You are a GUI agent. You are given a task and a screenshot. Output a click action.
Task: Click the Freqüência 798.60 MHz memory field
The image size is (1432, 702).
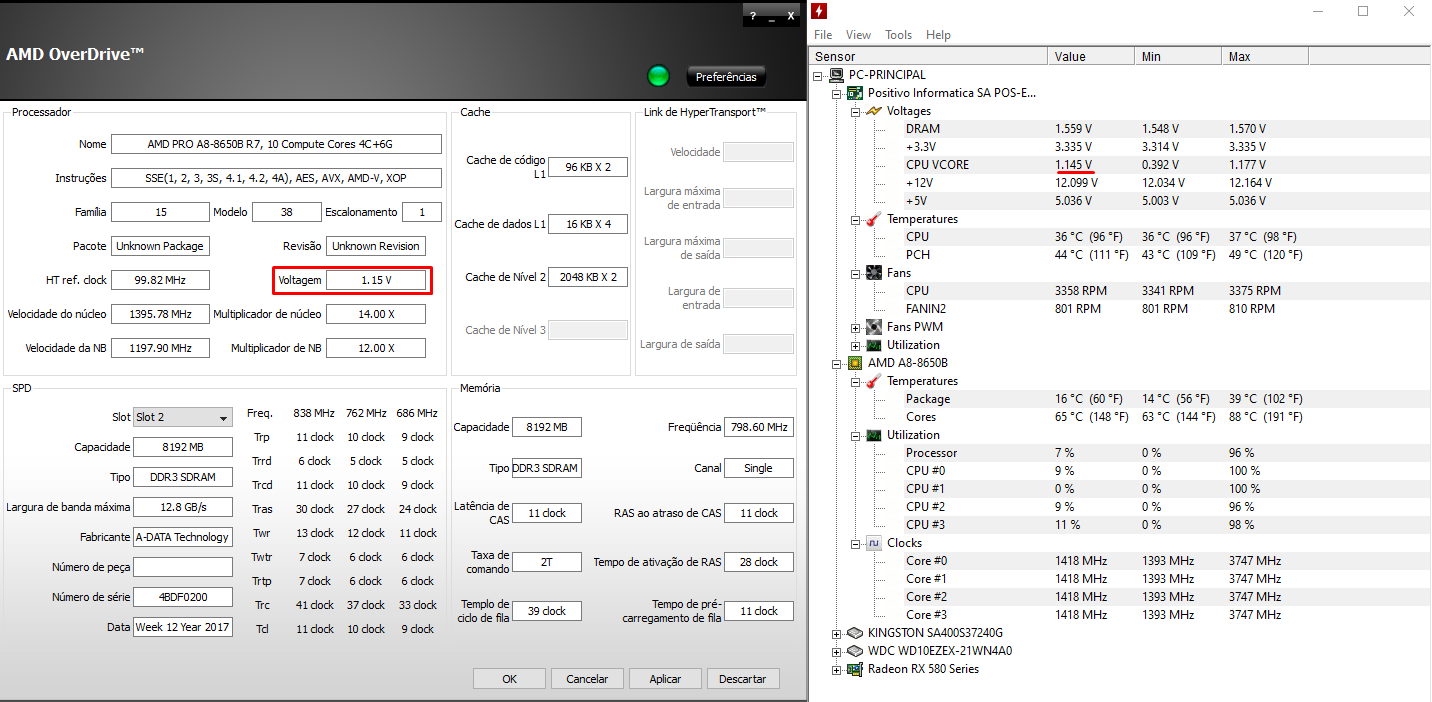point(759,427)
